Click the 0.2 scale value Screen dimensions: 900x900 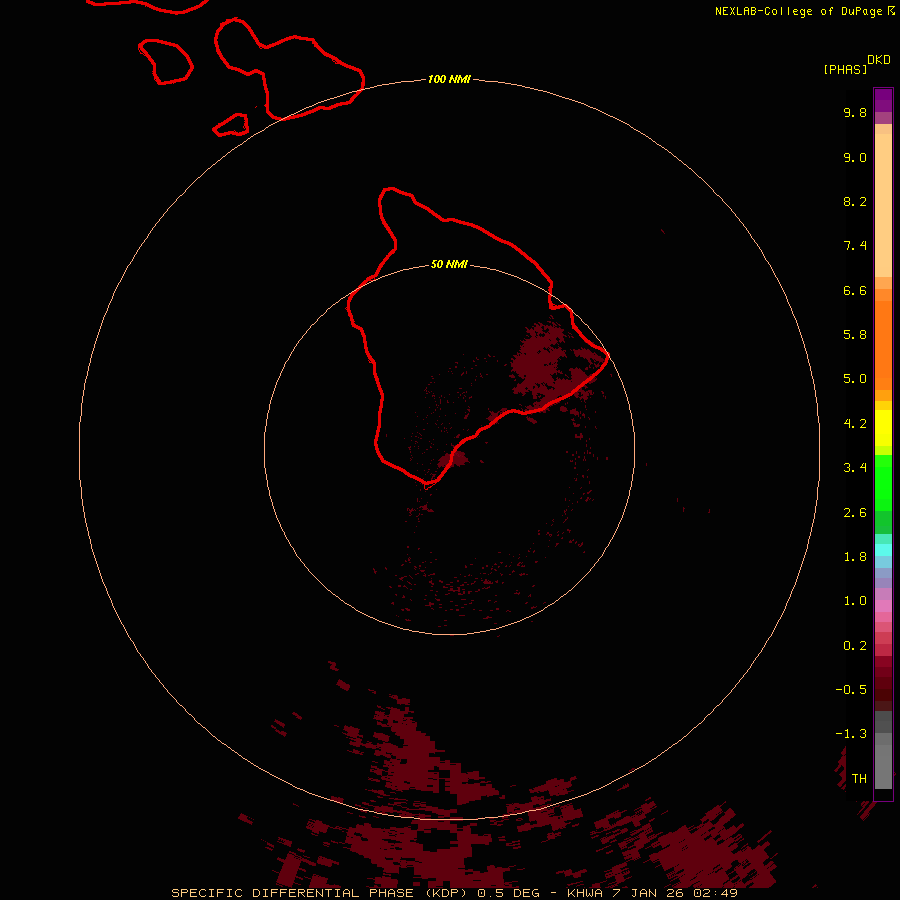[x=855, y=646]
